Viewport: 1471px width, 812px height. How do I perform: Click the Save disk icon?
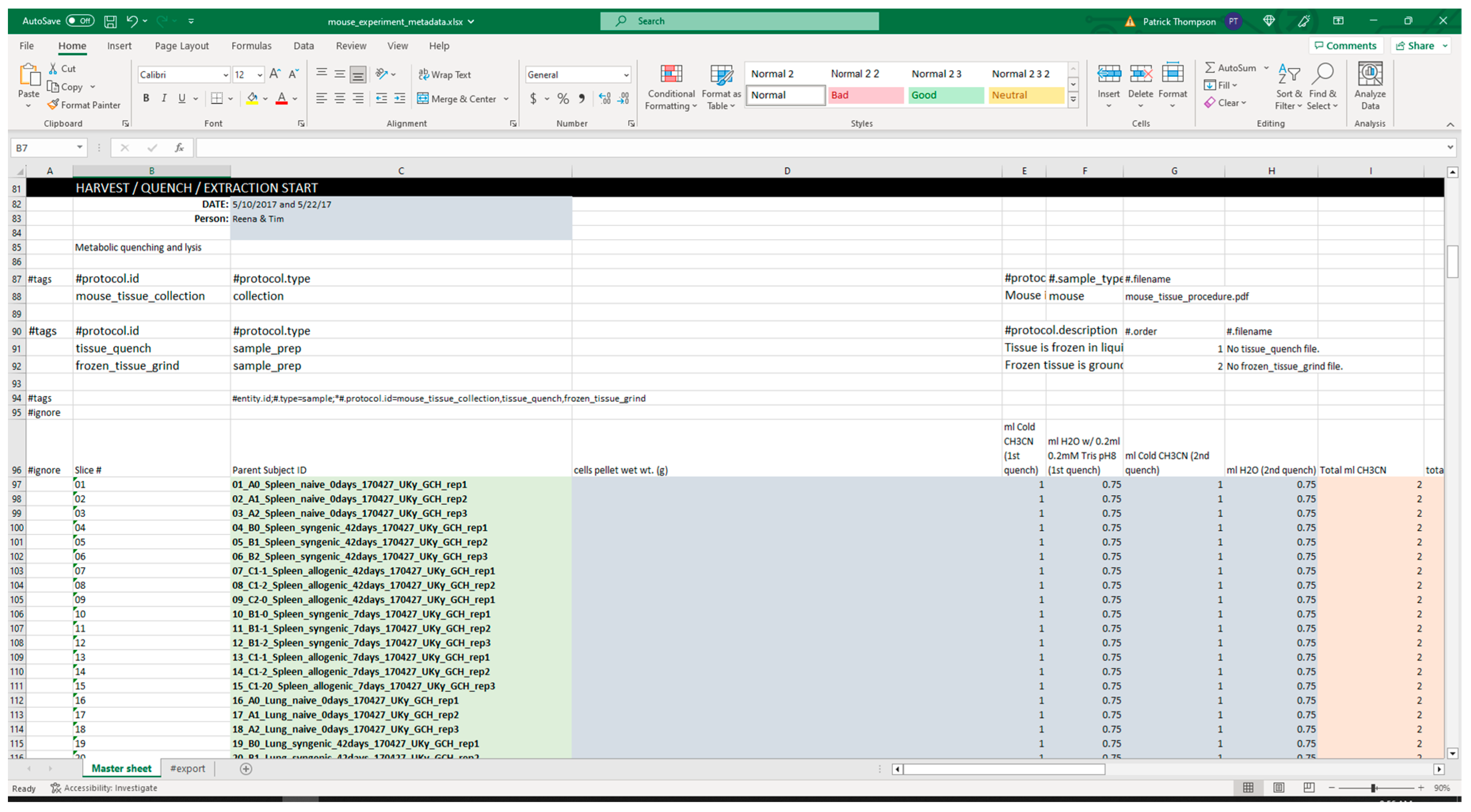coord(110,22)
